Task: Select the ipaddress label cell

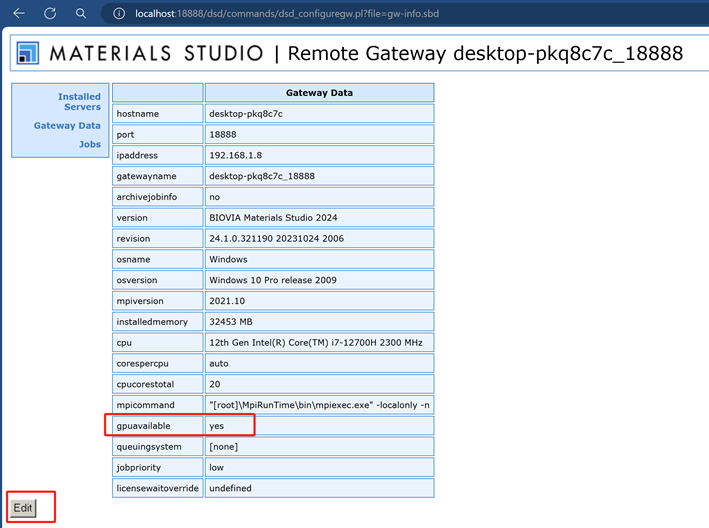Action: [x=157, y=155]
